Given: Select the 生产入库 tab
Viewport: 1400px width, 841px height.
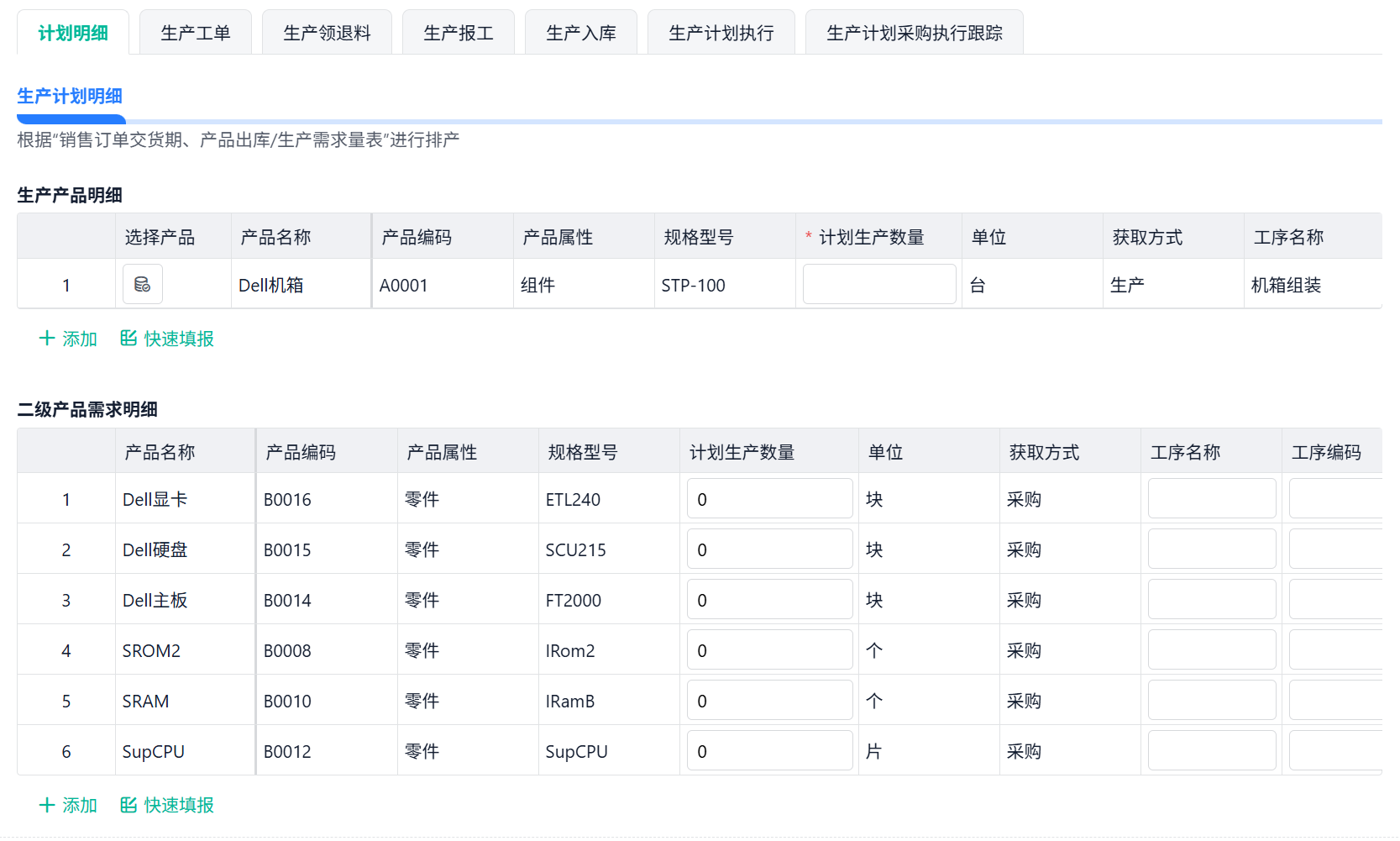Looking at the screenshot, I should point(581,33).
